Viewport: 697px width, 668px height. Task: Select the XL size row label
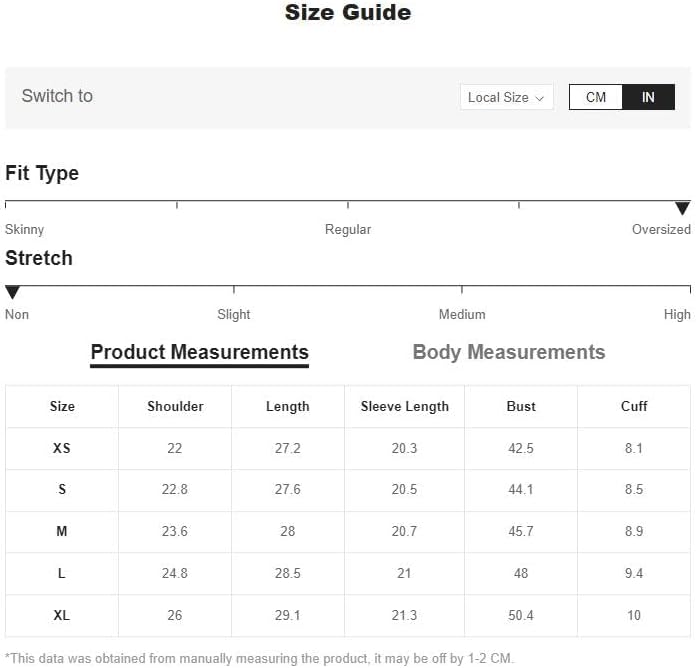(62, 616)
